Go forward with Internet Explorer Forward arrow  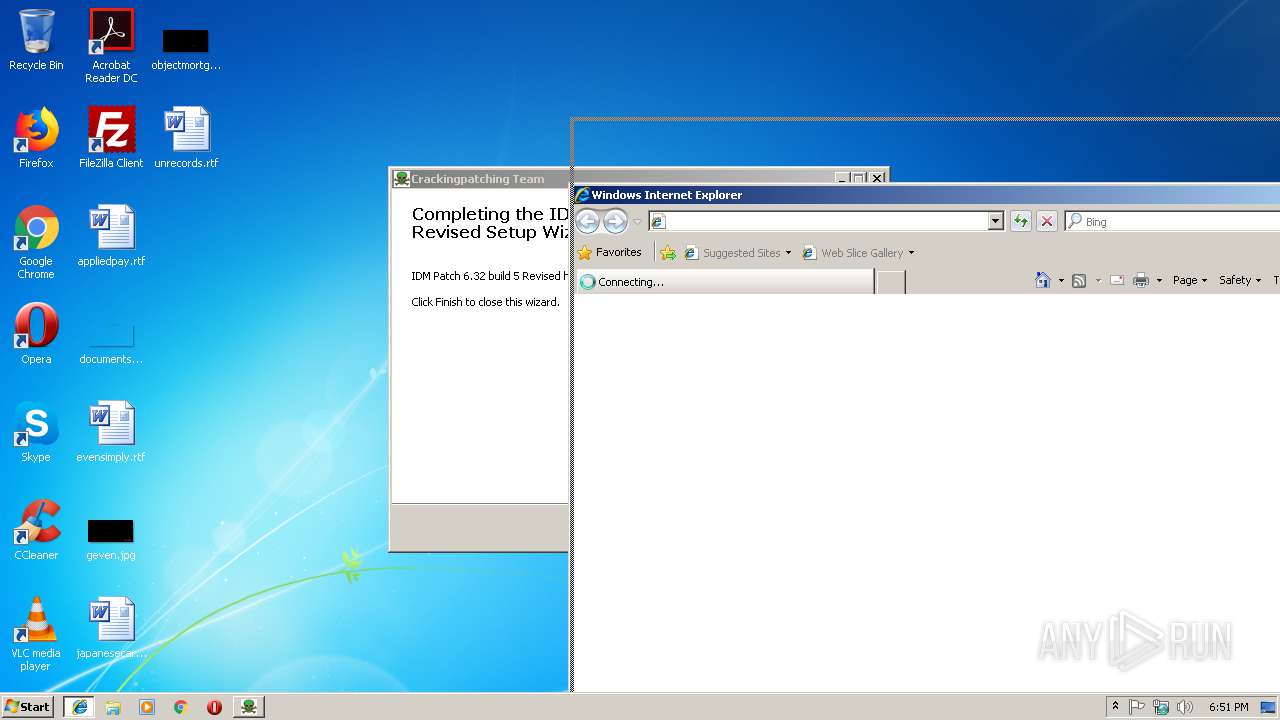click(615, 222)
